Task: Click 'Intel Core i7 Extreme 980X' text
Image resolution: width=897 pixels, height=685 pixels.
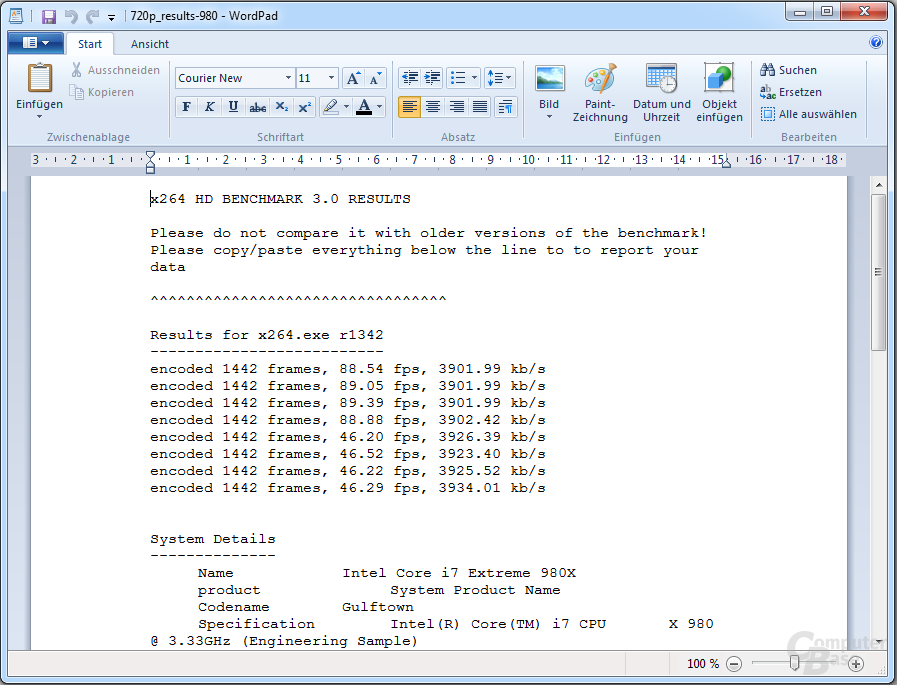Action: click(x=459, y=573)
